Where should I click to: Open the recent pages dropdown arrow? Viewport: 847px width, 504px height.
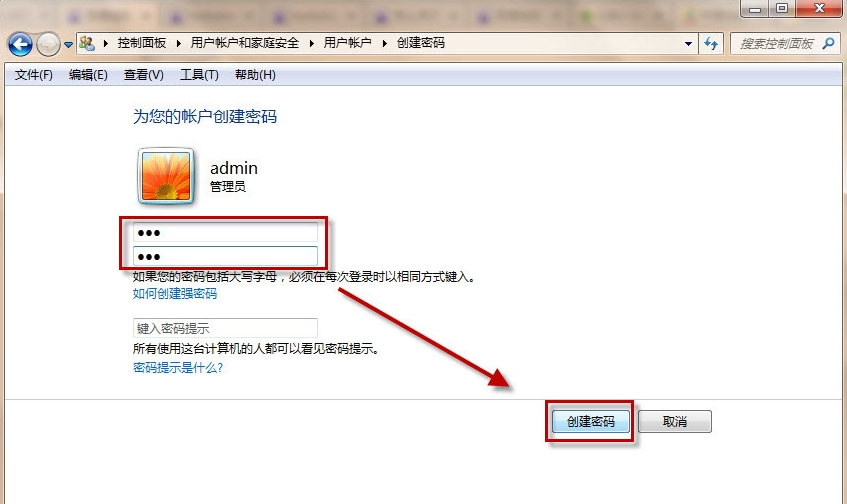[68, 44]
